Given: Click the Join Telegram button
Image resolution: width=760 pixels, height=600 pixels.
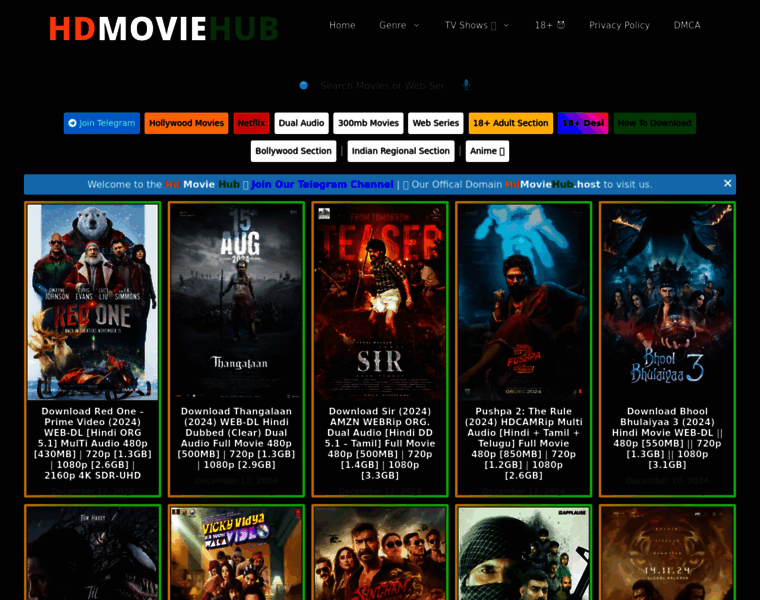Looking at the screenshot, I should coord(102,123).
